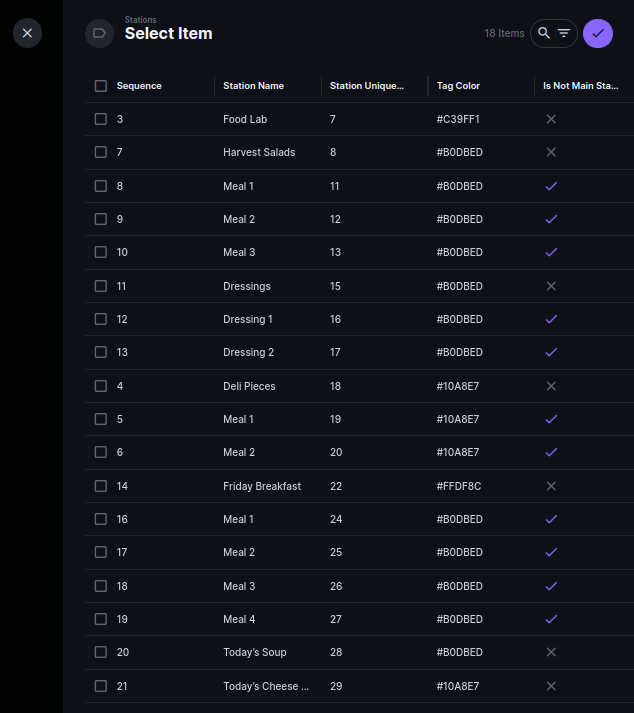Close the panel with X icon
Image resolution: width=634 pixels, height=713 pixels.
27,33
